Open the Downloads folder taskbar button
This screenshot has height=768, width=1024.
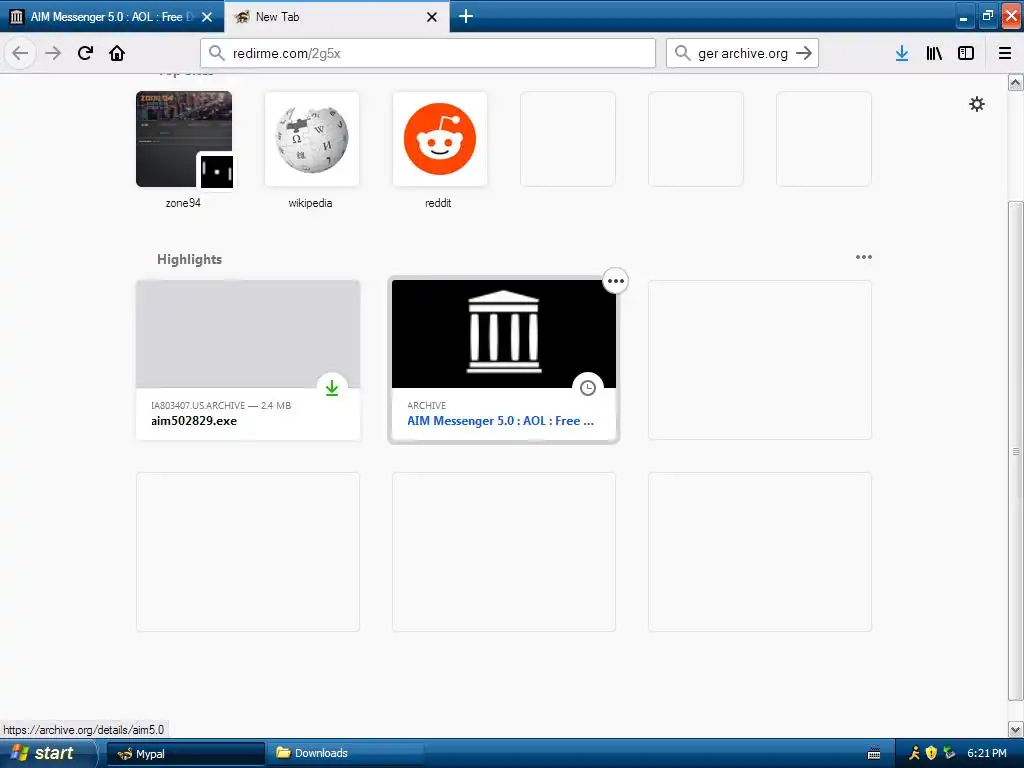click(346, 754)
